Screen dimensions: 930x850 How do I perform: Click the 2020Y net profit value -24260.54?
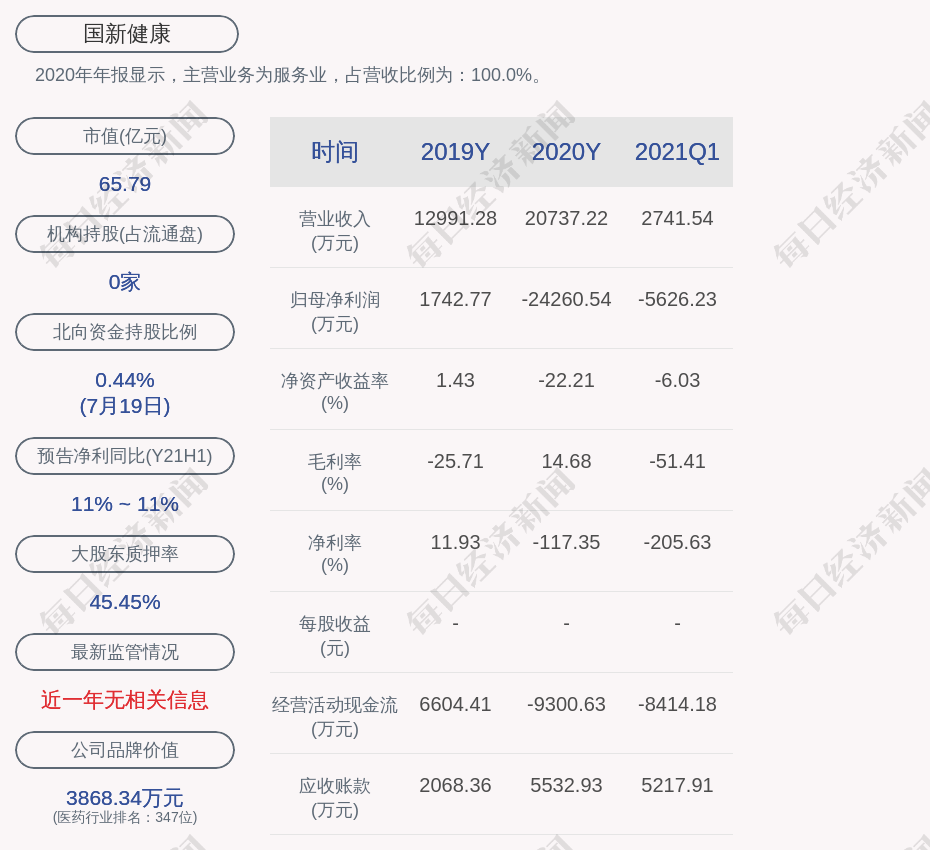coord(566,299)
